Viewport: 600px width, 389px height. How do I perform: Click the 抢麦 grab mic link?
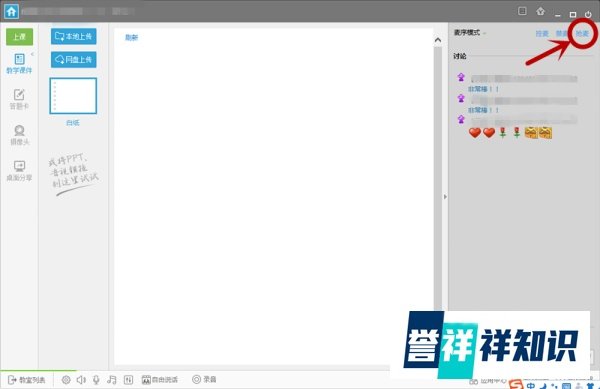tap(582, 34)
